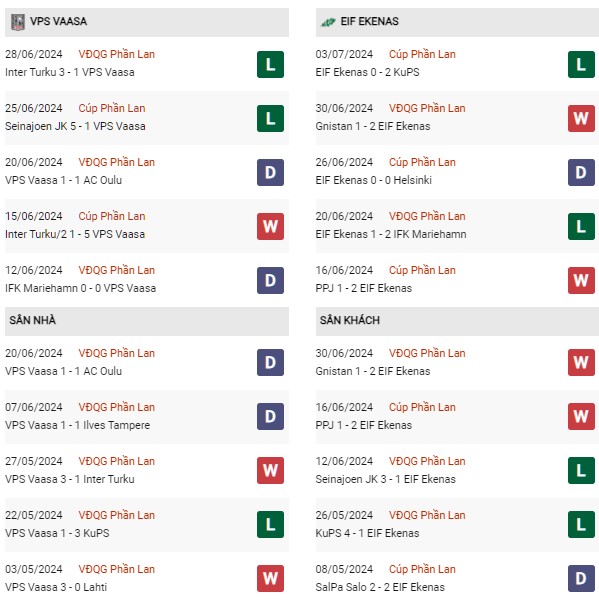Click the D badge for EIF Ekenas 0-0 Helsinki

[x=581, y=172]
